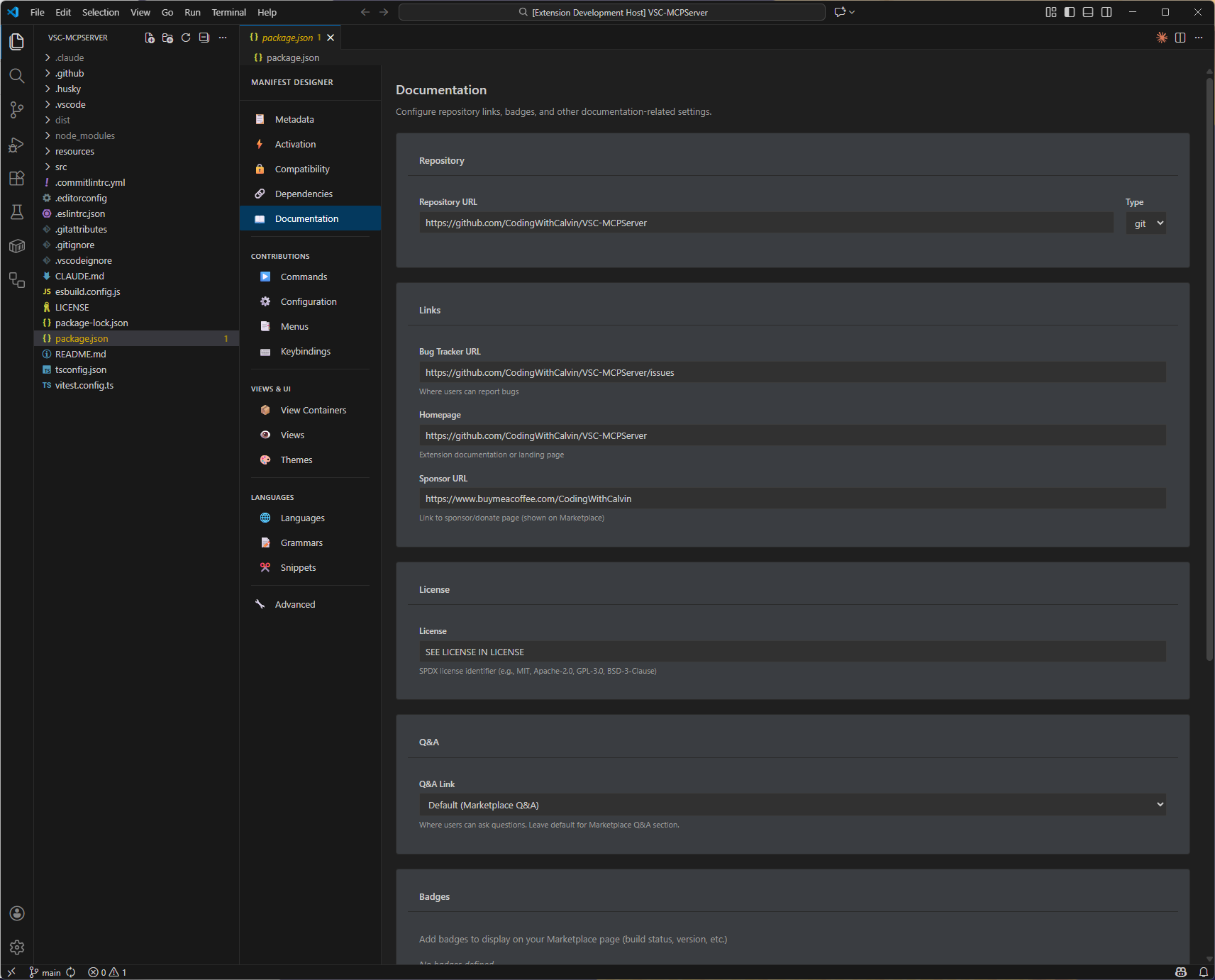Close the package.json editor tab

[x=331, y=38]
